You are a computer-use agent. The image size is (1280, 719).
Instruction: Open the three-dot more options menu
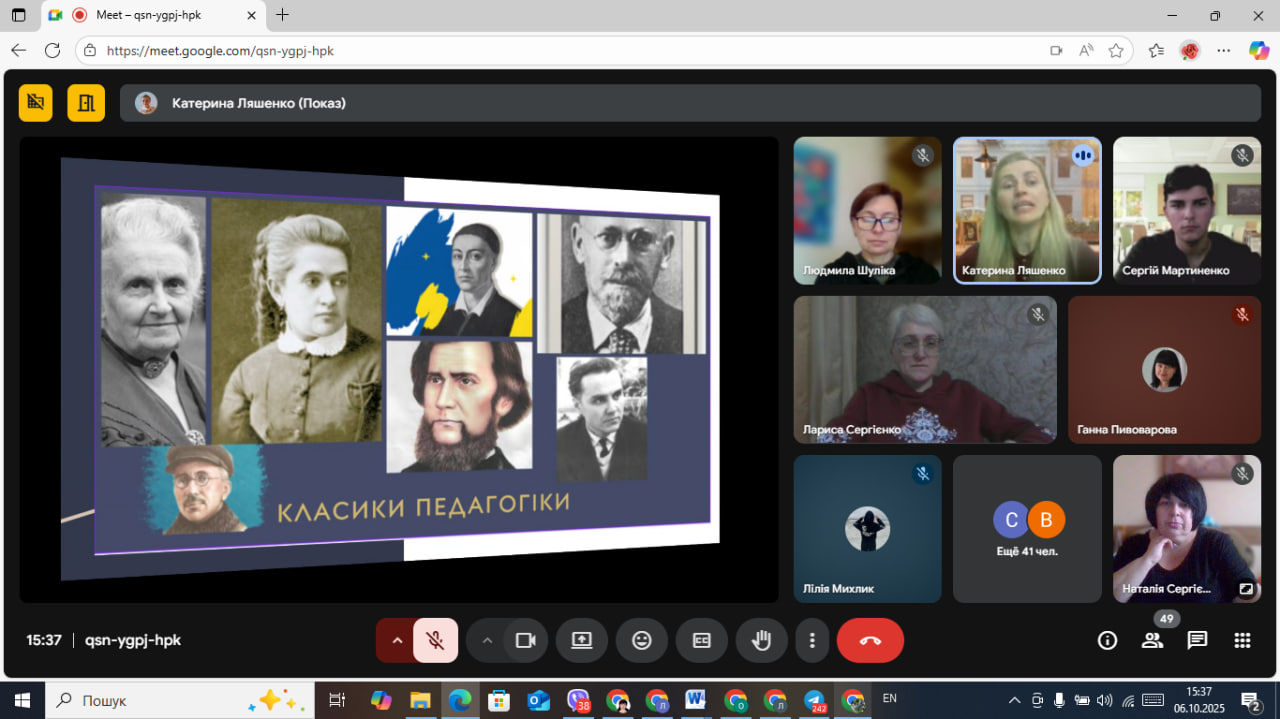(x=812, y=641)
